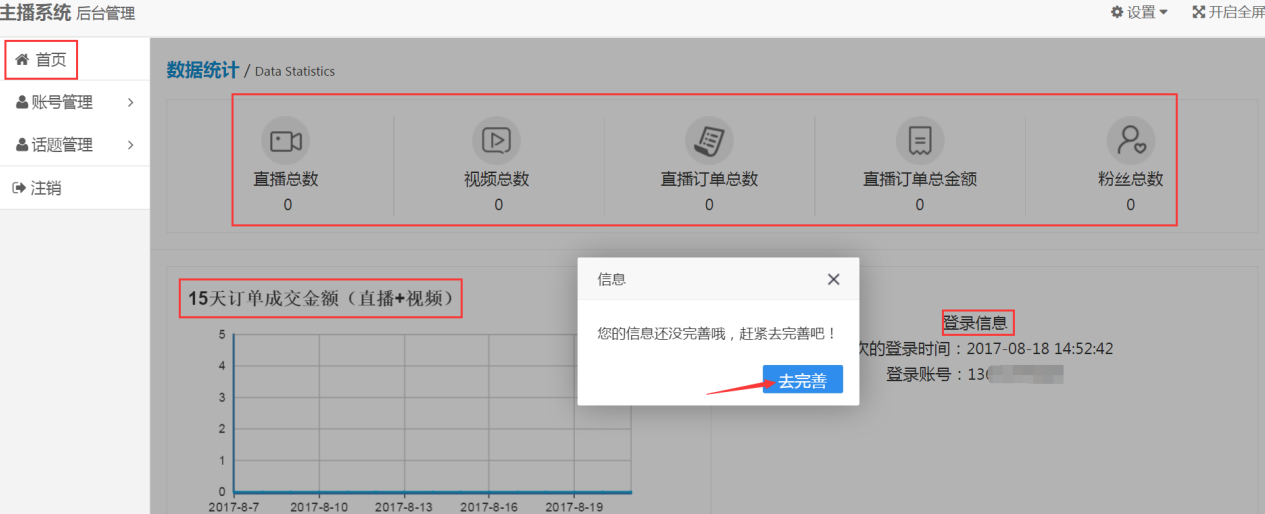Open the 话题管理 menu
This screenshot has width=1265, height=514.
coord(75,145)
